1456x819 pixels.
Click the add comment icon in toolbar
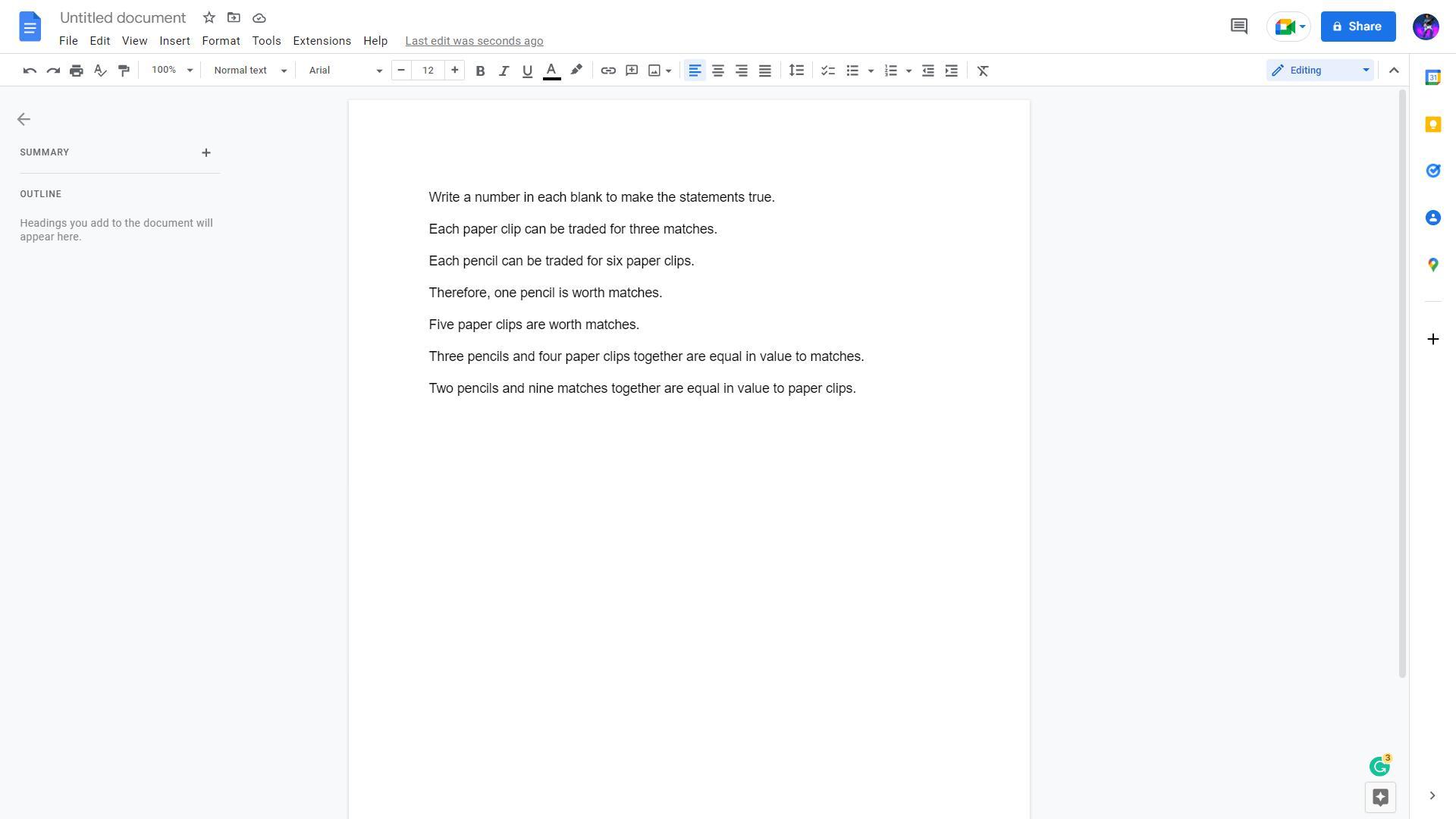[631, 71]
